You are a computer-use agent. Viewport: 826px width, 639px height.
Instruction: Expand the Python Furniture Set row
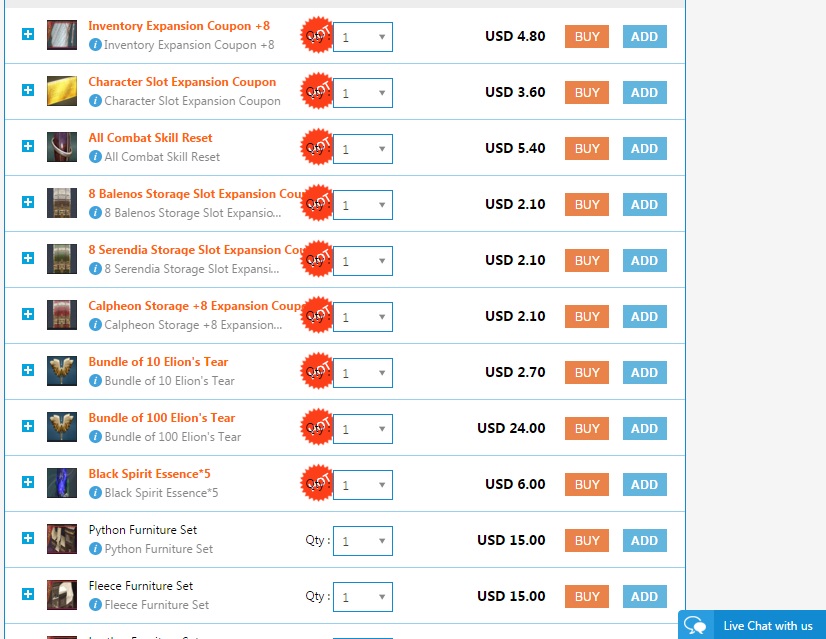[x=28, y=538]
